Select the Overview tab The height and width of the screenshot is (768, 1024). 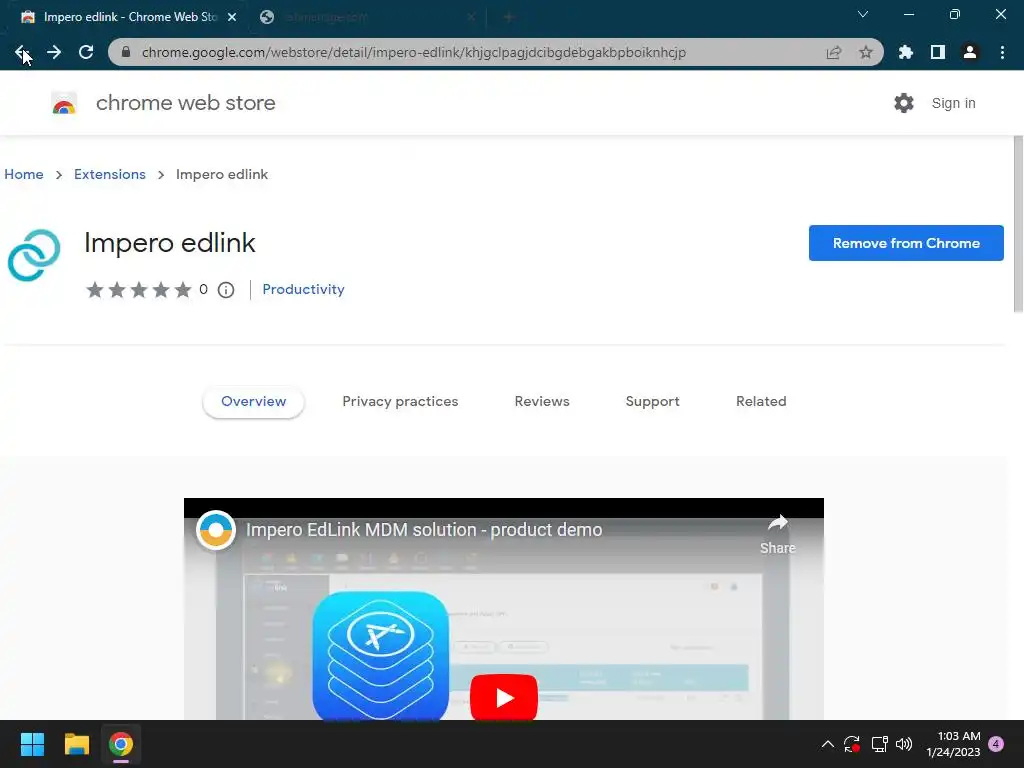click(253, 402)
